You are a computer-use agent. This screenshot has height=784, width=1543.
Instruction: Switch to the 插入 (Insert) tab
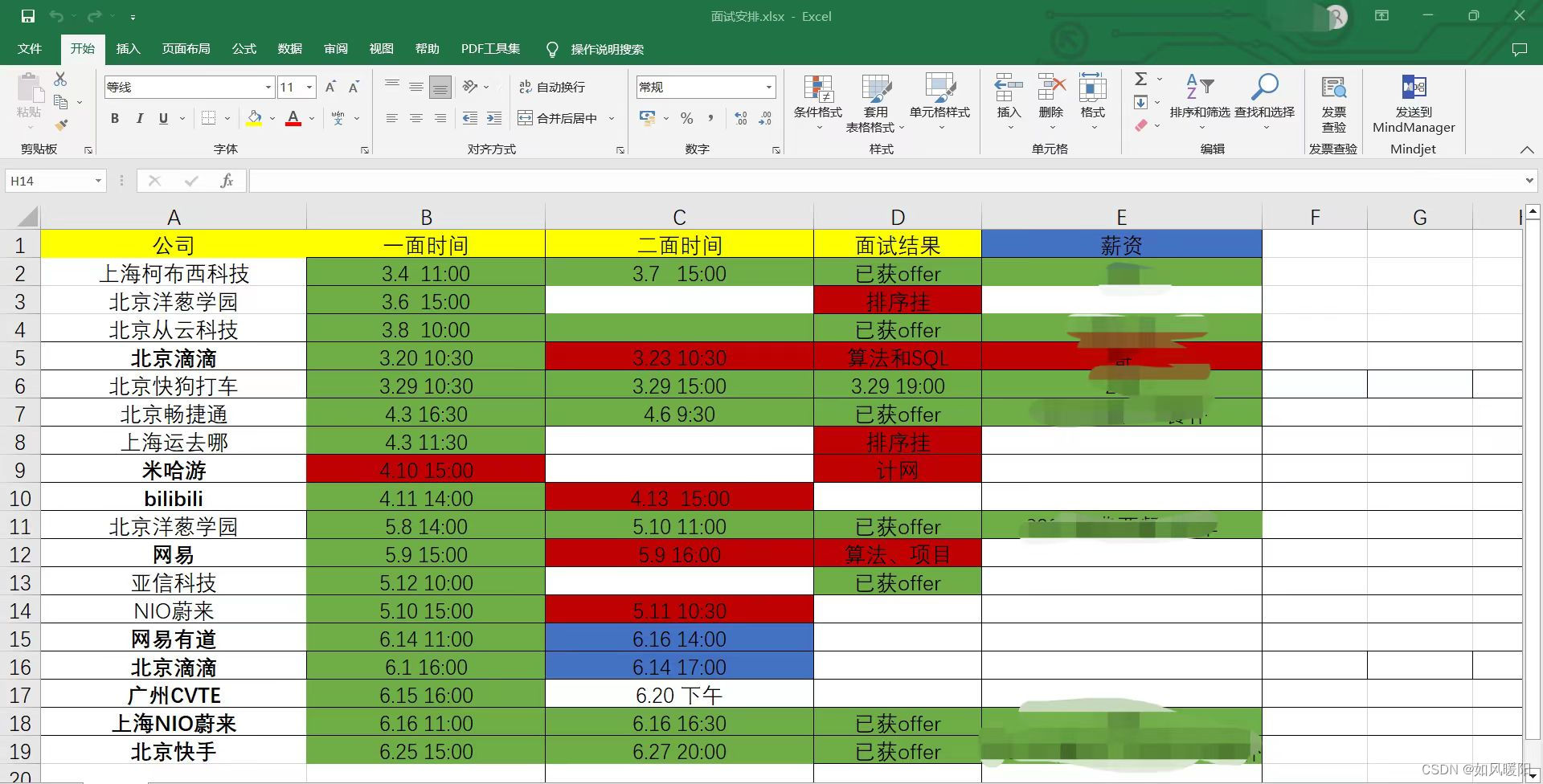128,49
